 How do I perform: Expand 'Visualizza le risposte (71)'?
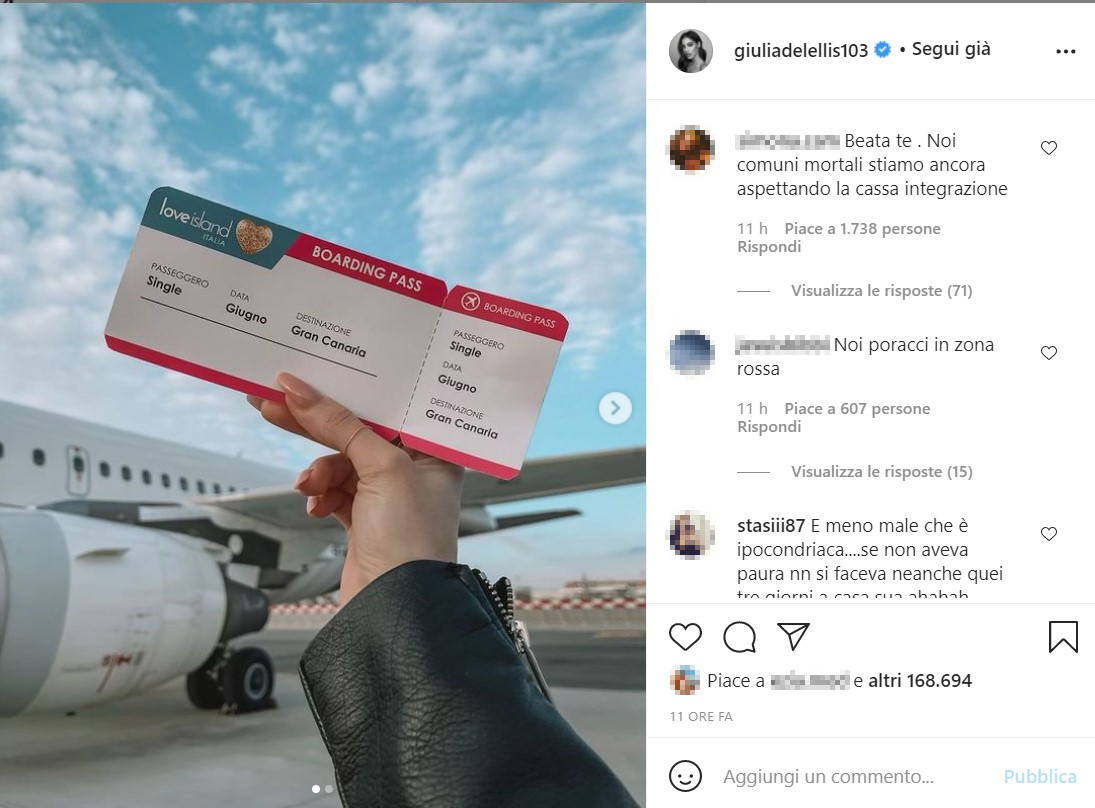coord(881,291)
